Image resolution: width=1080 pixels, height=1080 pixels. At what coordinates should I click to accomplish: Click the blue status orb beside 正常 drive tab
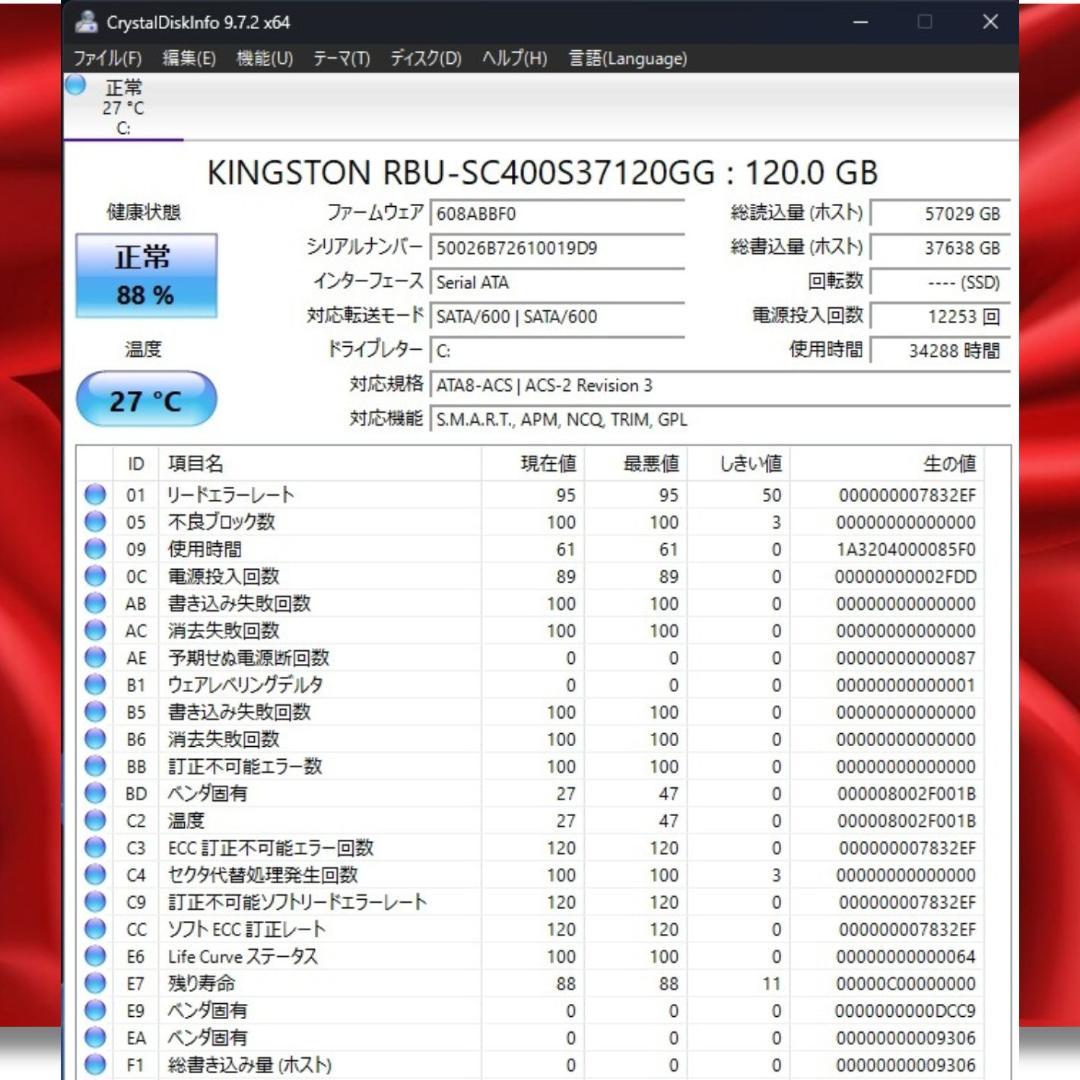(76, 85)
